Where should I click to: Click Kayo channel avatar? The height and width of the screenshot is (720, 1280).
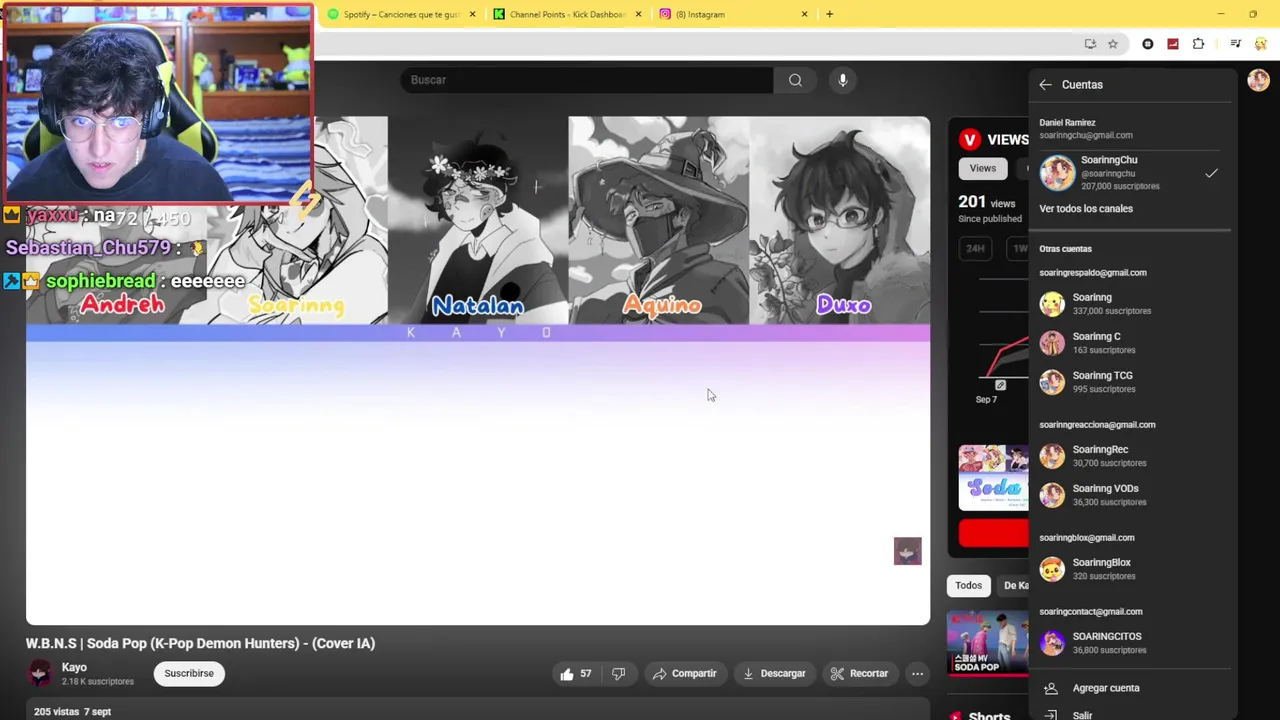pos(39,674)
